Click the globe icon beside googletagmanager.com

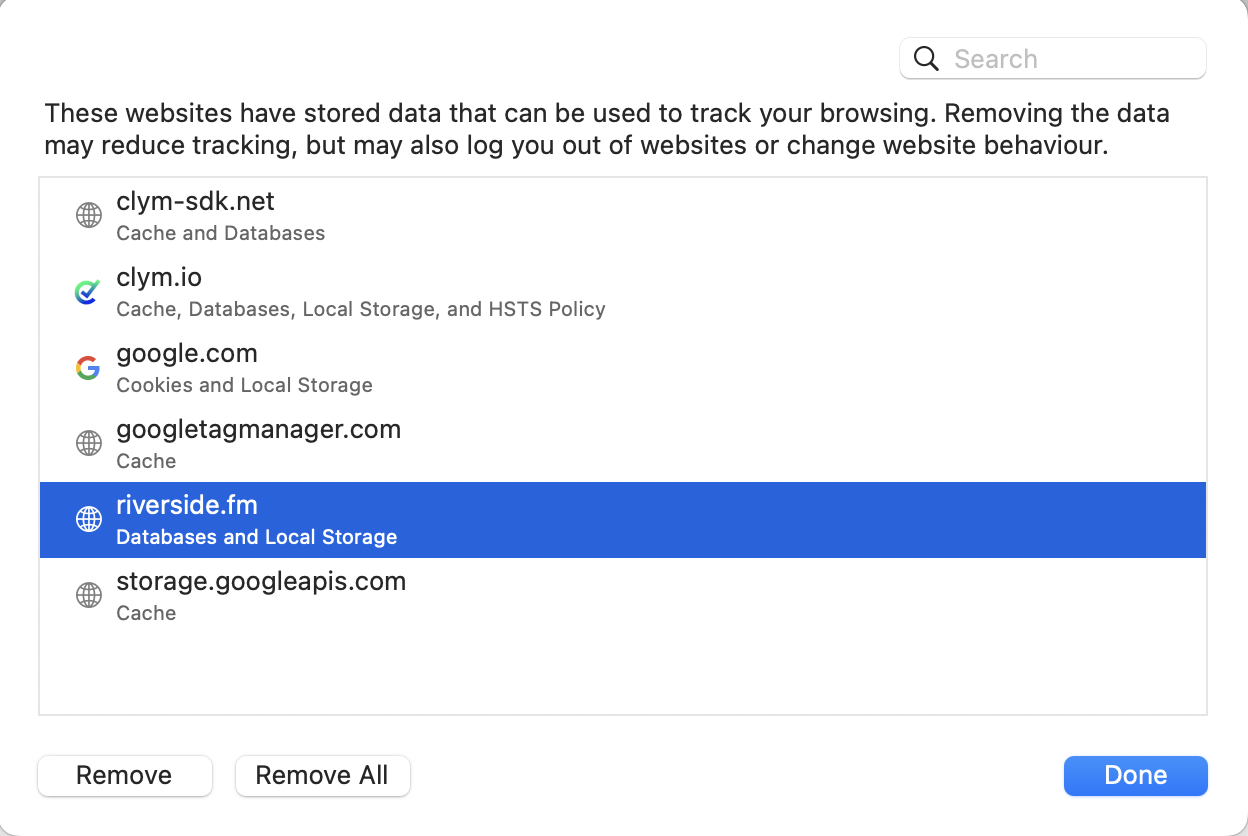coord(89,443)
